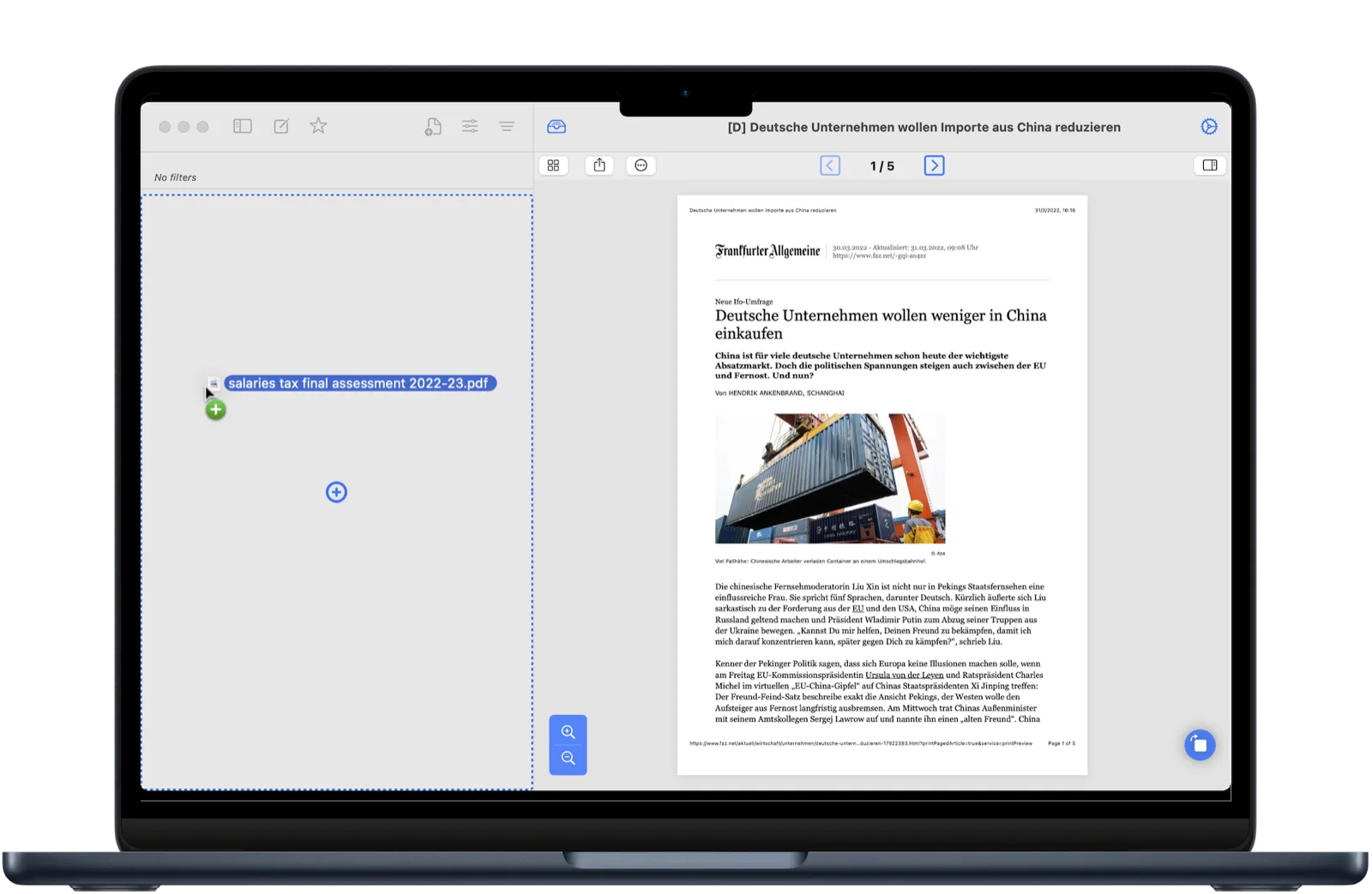Viewport: 1372px width, 894px height.
Task: Open the sort lines menu icon
Action: [507, 126]
